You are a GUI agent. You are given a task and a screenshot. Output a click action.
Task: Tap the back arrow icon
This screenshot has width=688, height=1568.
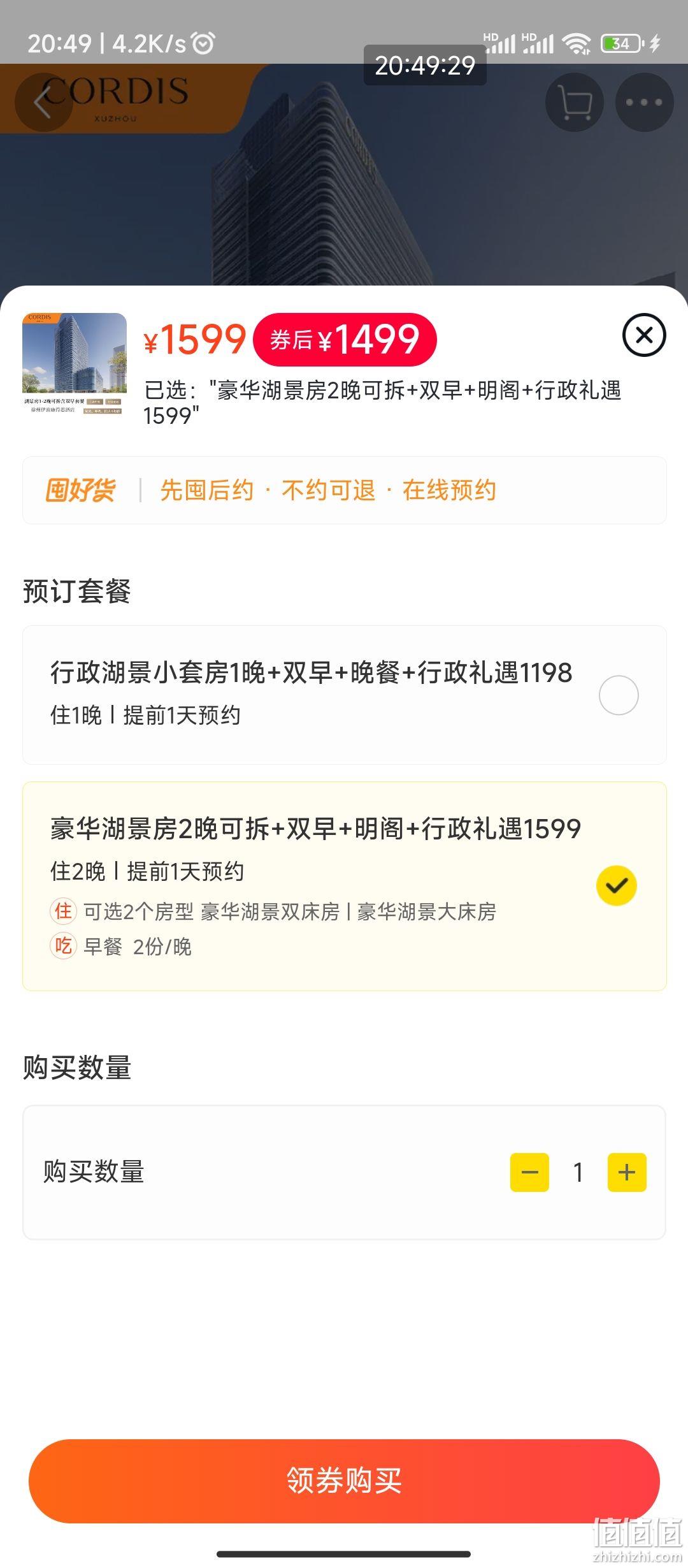43,103
